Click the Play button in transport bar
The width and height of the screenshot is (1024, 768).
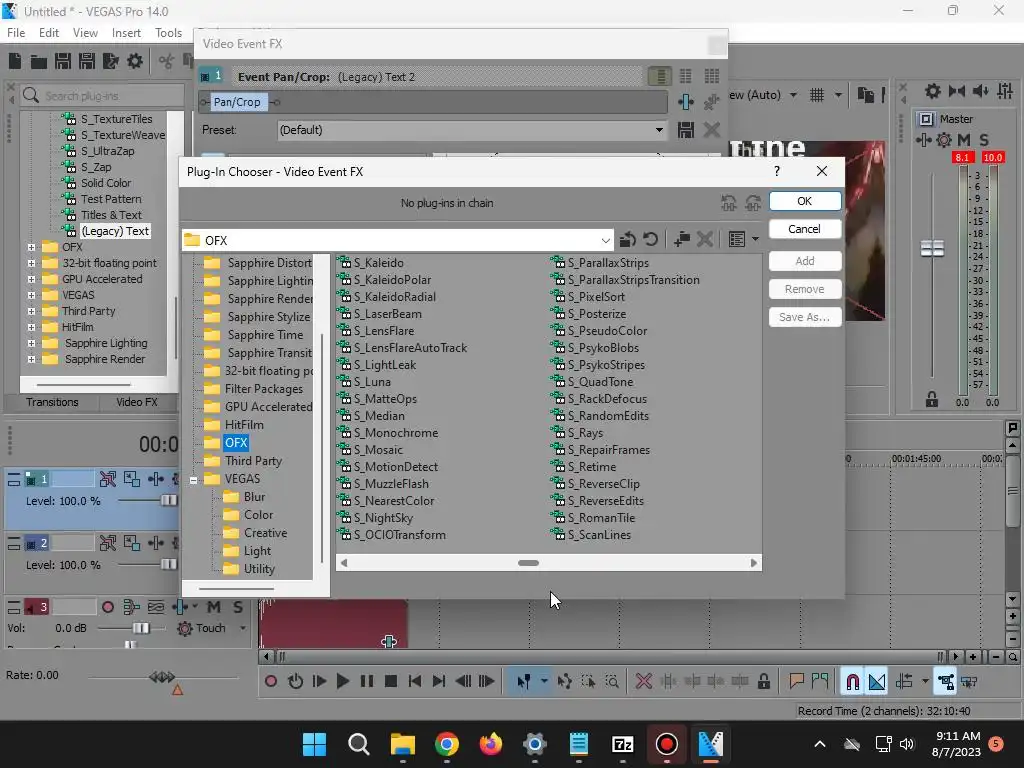(342, 682)
